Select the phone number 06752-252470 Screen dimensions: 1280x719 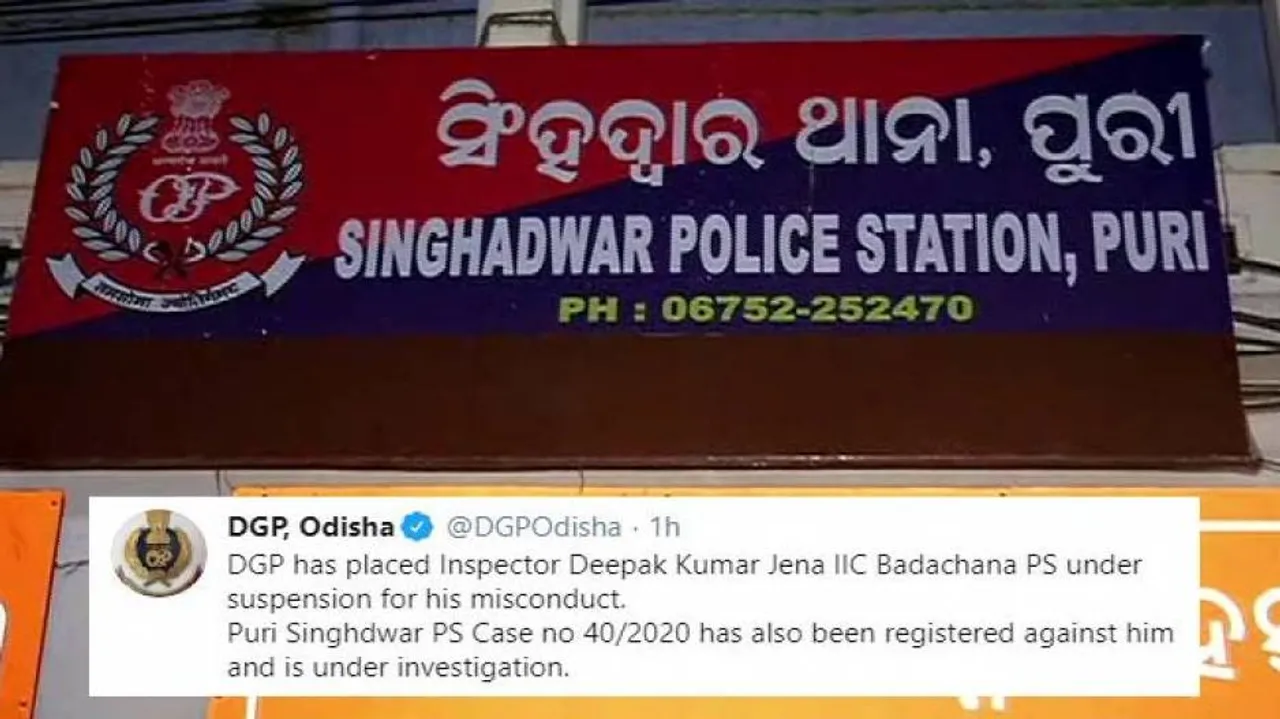click(816, 308)
